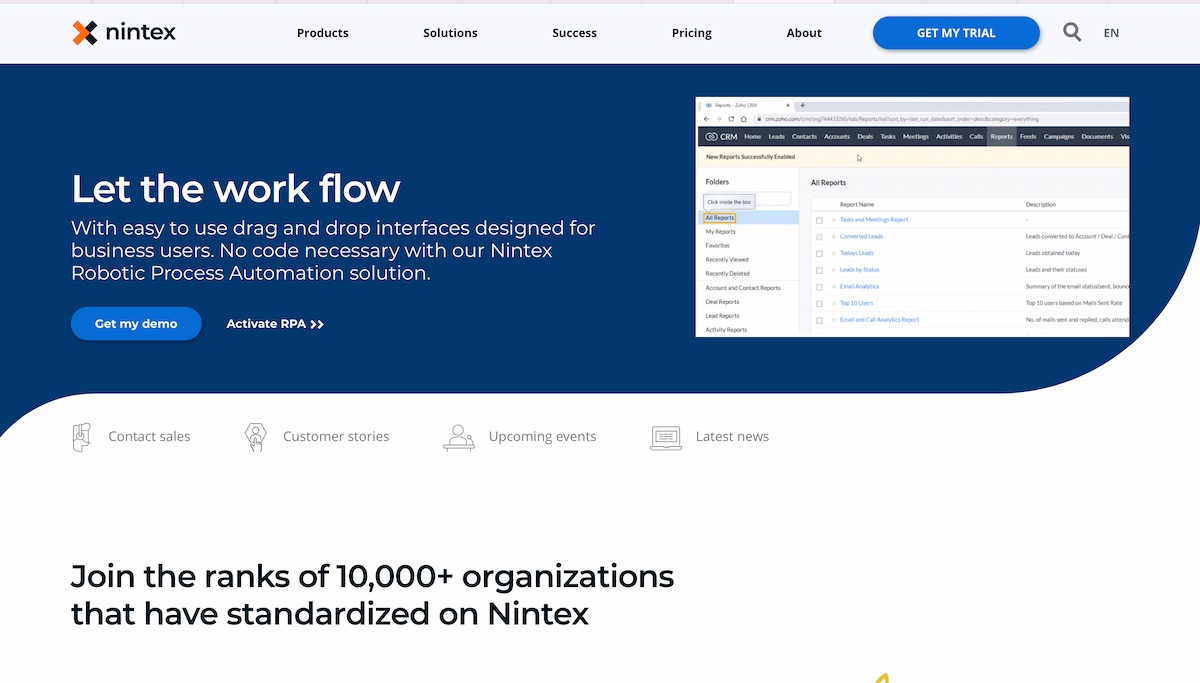Expand the Solutions navigation menu
Image resolution: width=1200 pixels, height=683 pixels.
(x=450, y=33)
